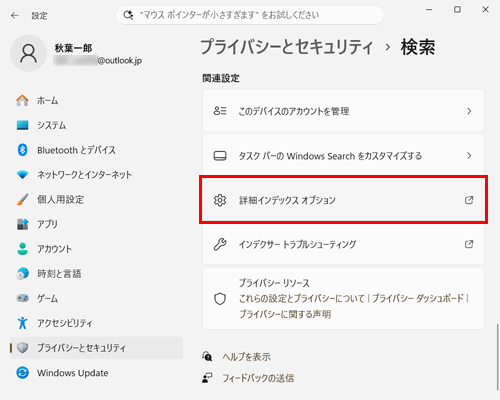Expand タスク バーの Windows Search chevron
Screen dimensions: 500x400
[469, 156]
